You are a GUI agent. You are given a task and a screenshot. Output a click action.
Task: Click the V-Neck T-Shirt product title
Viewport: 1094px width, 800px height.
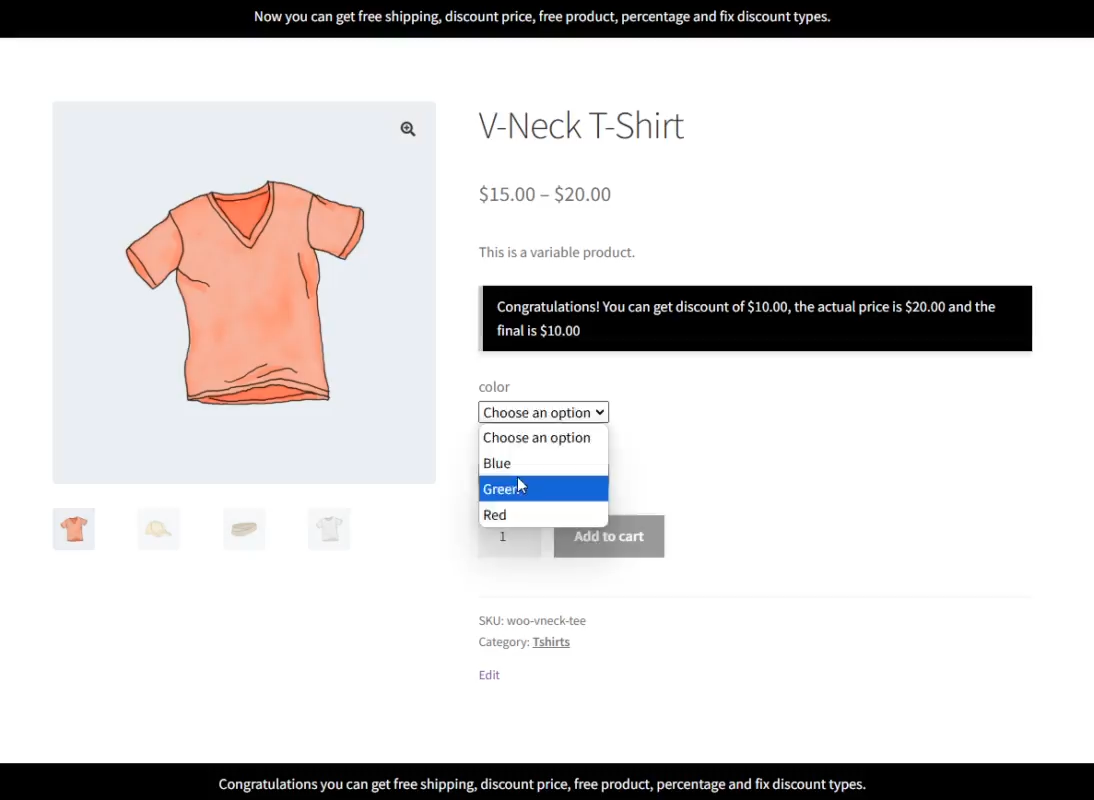pos(581,126)
